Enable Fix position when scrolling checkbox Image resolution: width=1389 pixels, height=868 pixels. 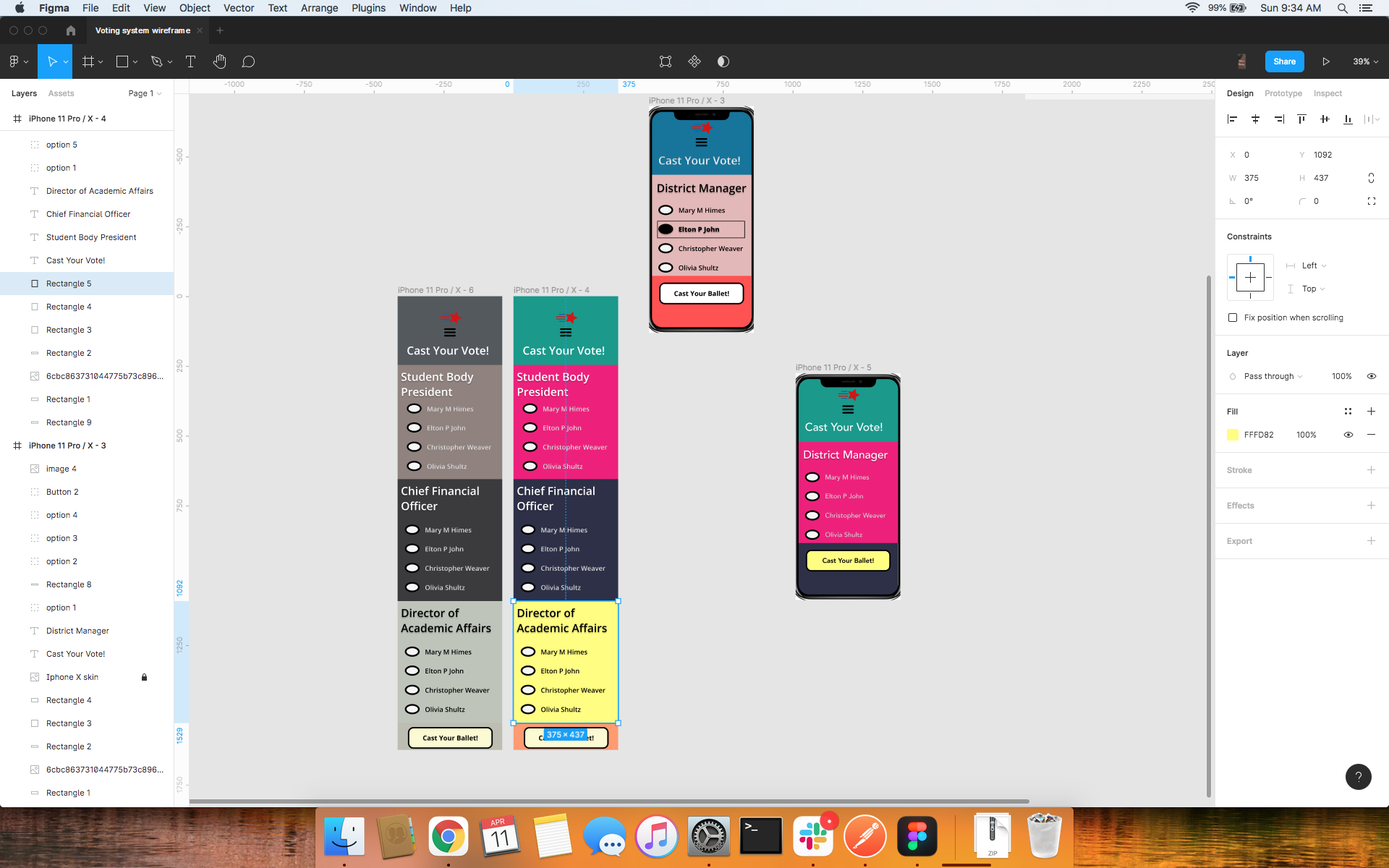pyautogui.click(x=1233, y=318)
